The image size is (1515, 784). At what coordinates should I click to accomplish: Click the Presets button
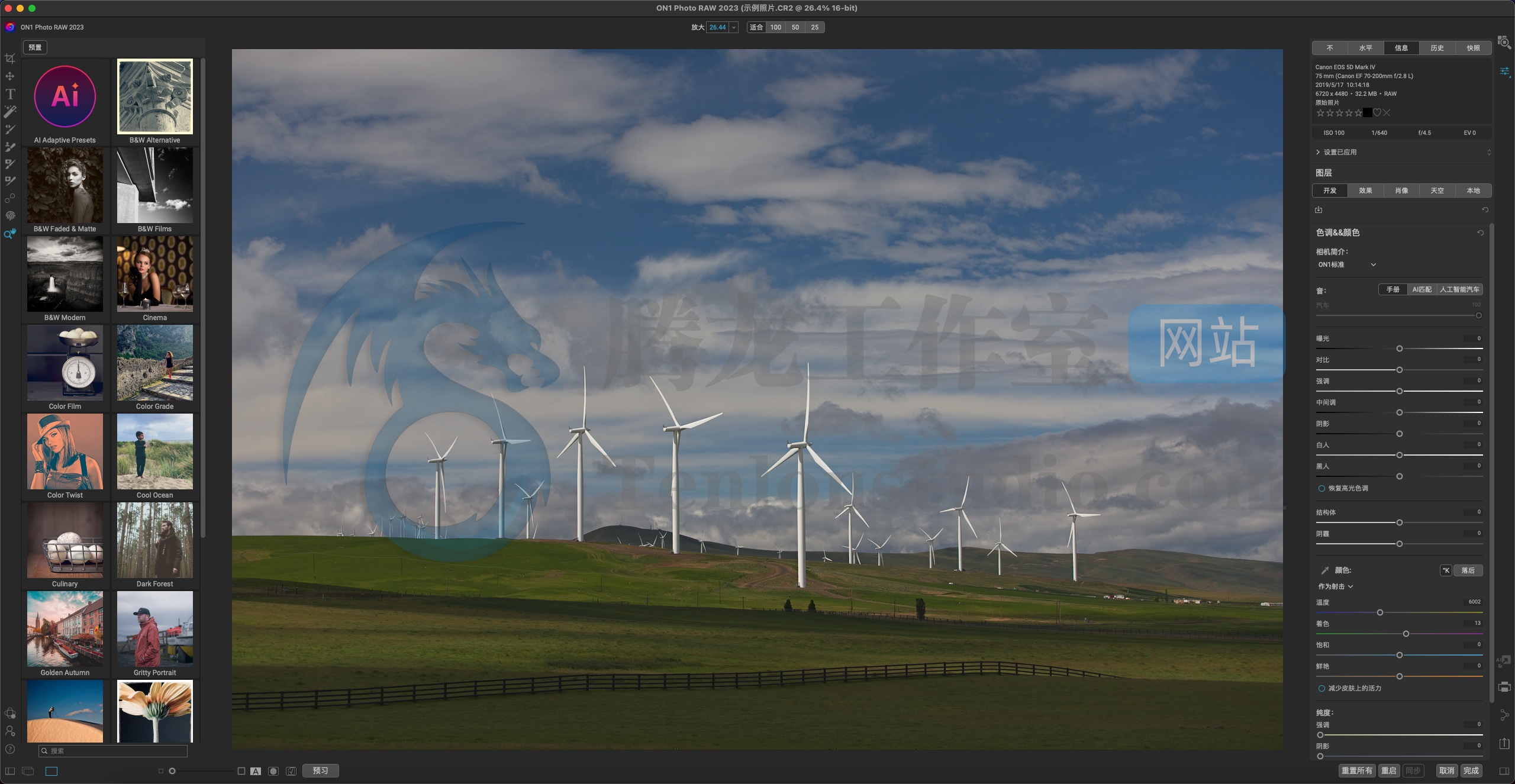[x=35, y=47]
